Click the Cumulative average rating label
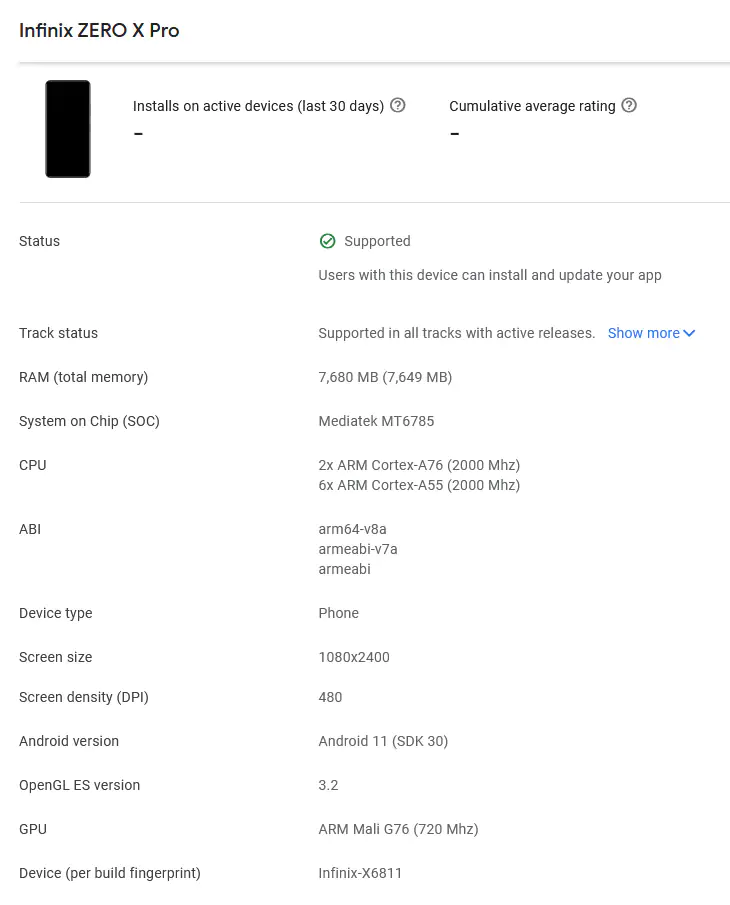This screenshot has width=730, height=905. click(533, 106)
